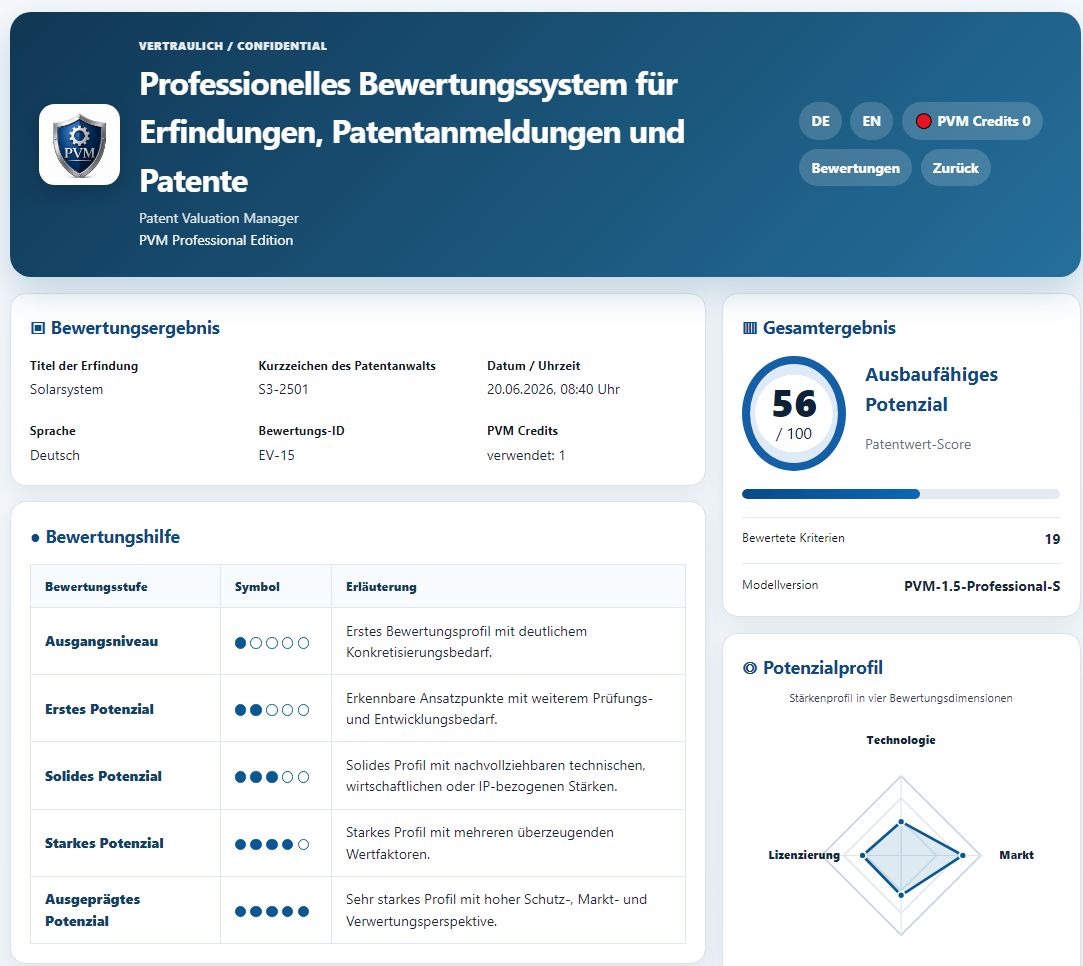Switch language to DE
This screenshot has width=1083, height=966.
[820, 121]
